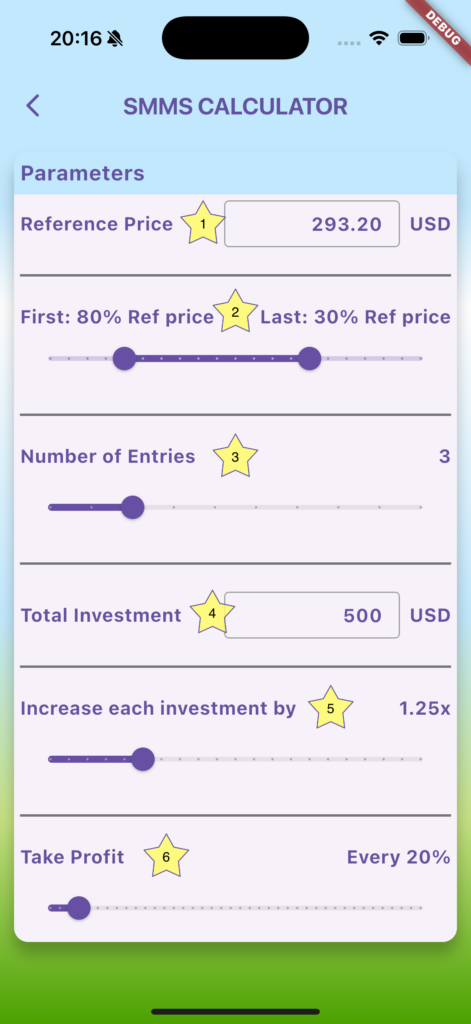
Task: Click the Number of Entries slider thumb
Action: click(133, 507)
